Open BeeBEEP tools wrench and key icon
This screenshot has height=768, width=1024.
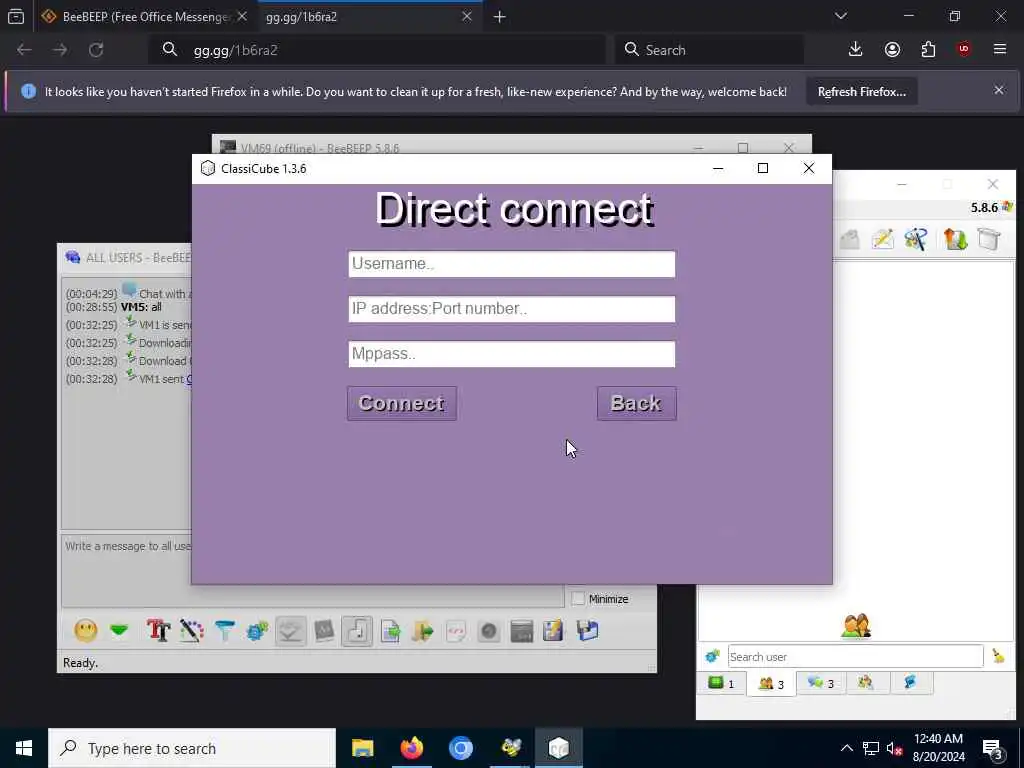(916, 239)
